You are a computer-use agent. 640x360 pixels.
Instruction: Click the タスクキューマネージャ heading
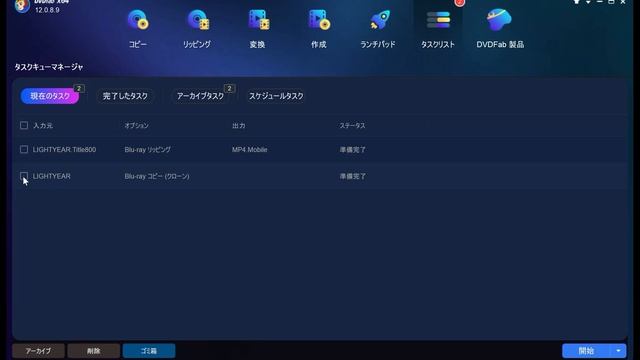(x=49, y=67)
